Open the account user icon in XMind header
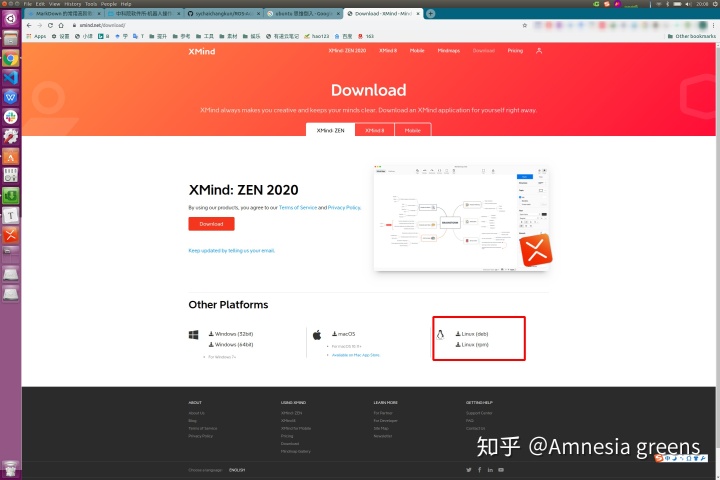 coord(539,51)
